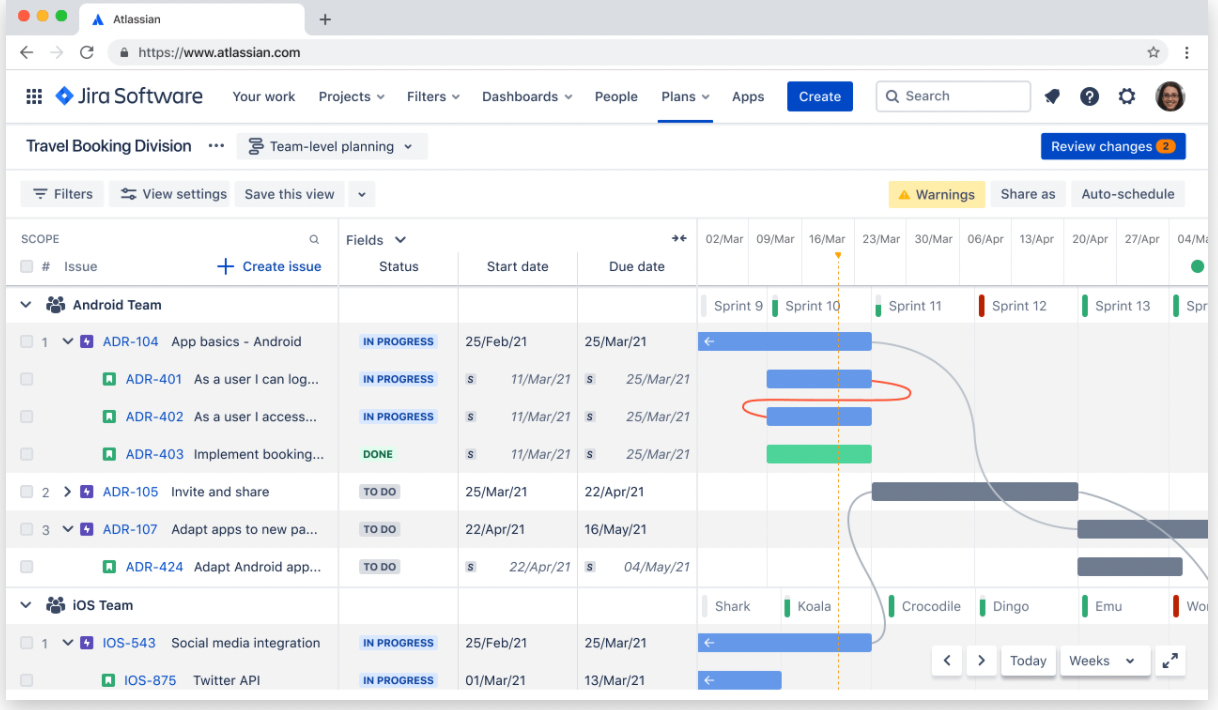Check the box for IOS-543 row
This screenshot has height=710, width=1218.
[x=27, y=643]
